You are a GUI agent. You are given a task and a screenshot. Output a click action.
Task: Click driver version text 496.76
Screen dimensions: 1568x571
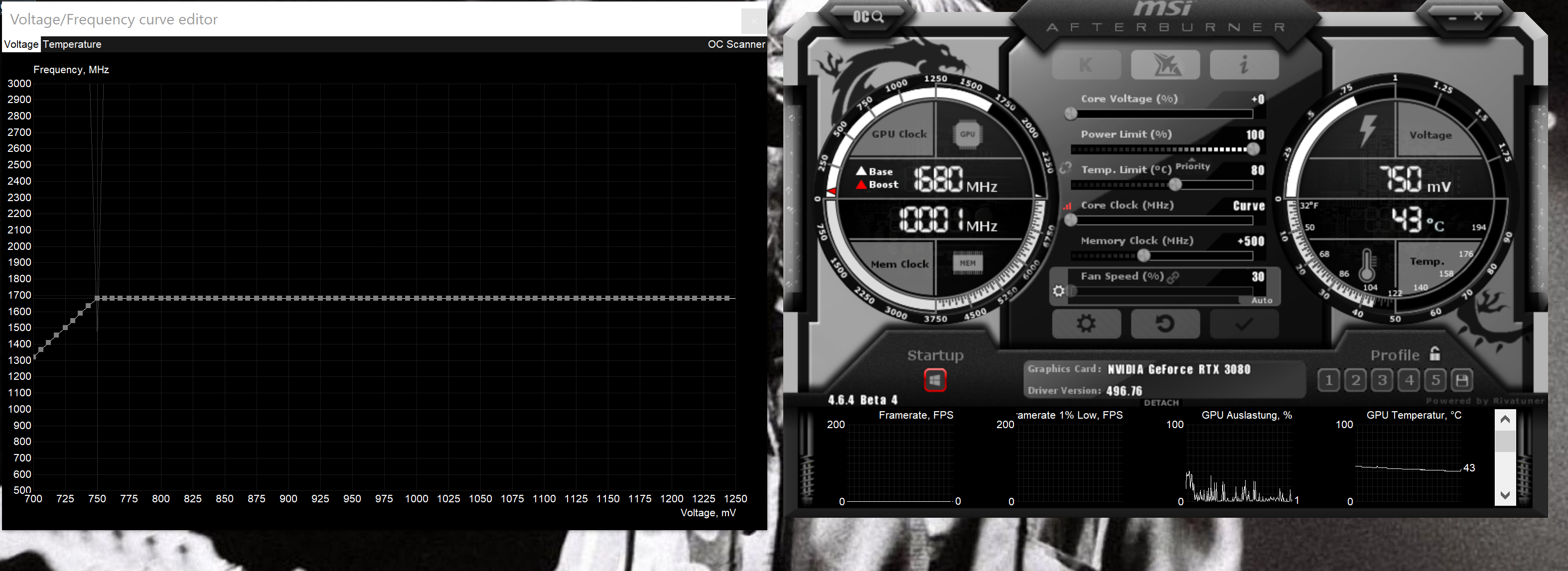[1124, 391]
